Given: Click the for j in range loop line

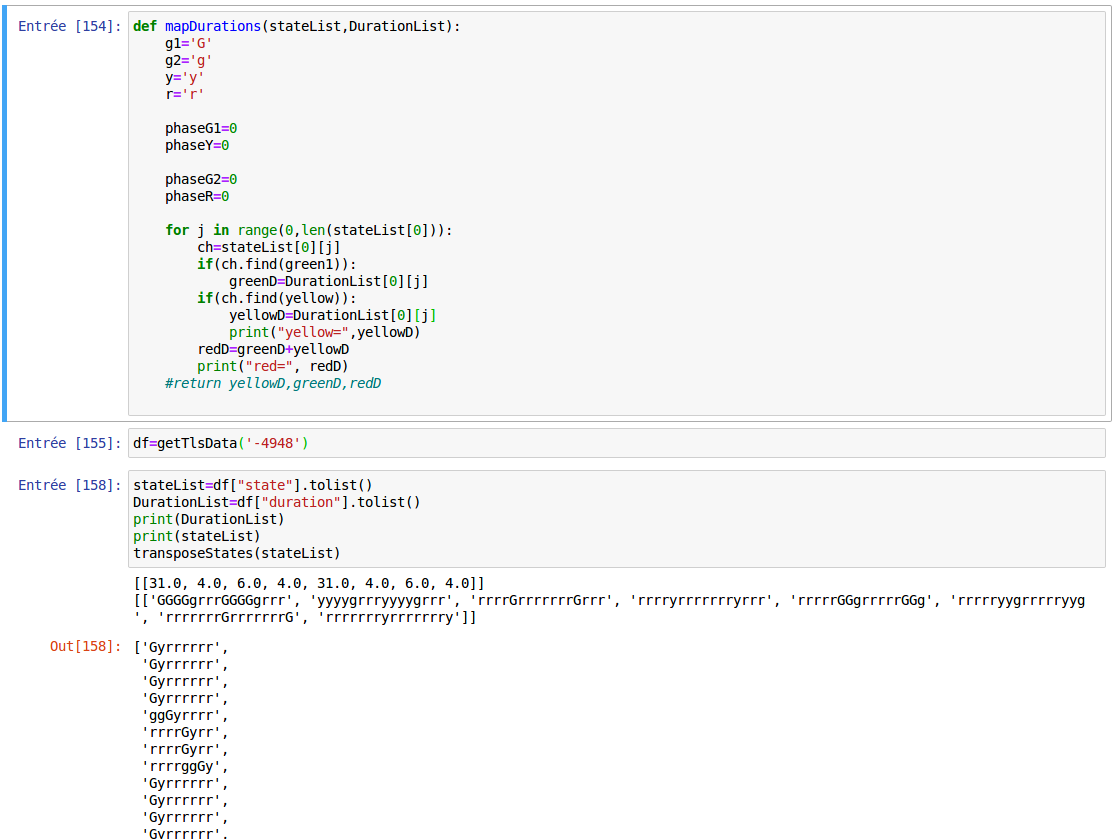Looking at the screenshot, I should click(308, 230).
